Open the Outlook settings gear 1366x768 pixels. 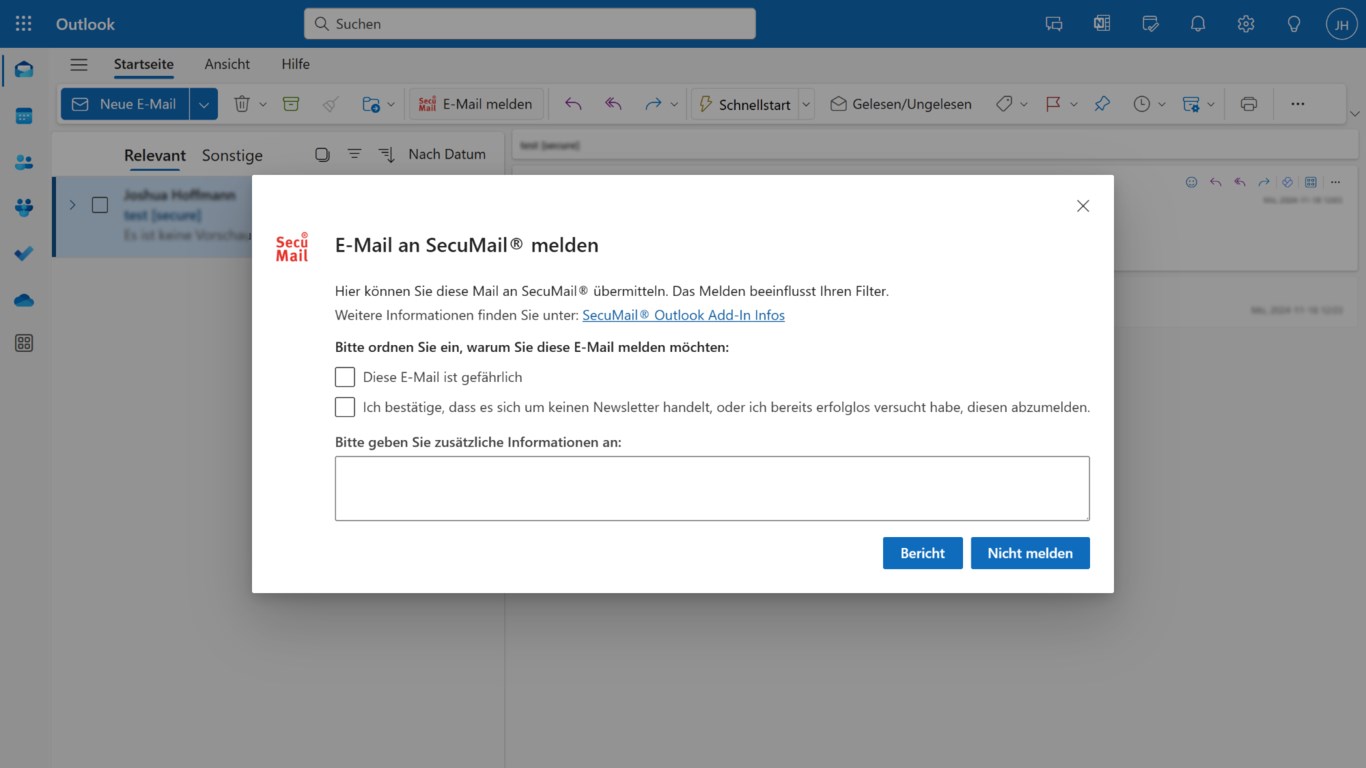pos(1245,24)
